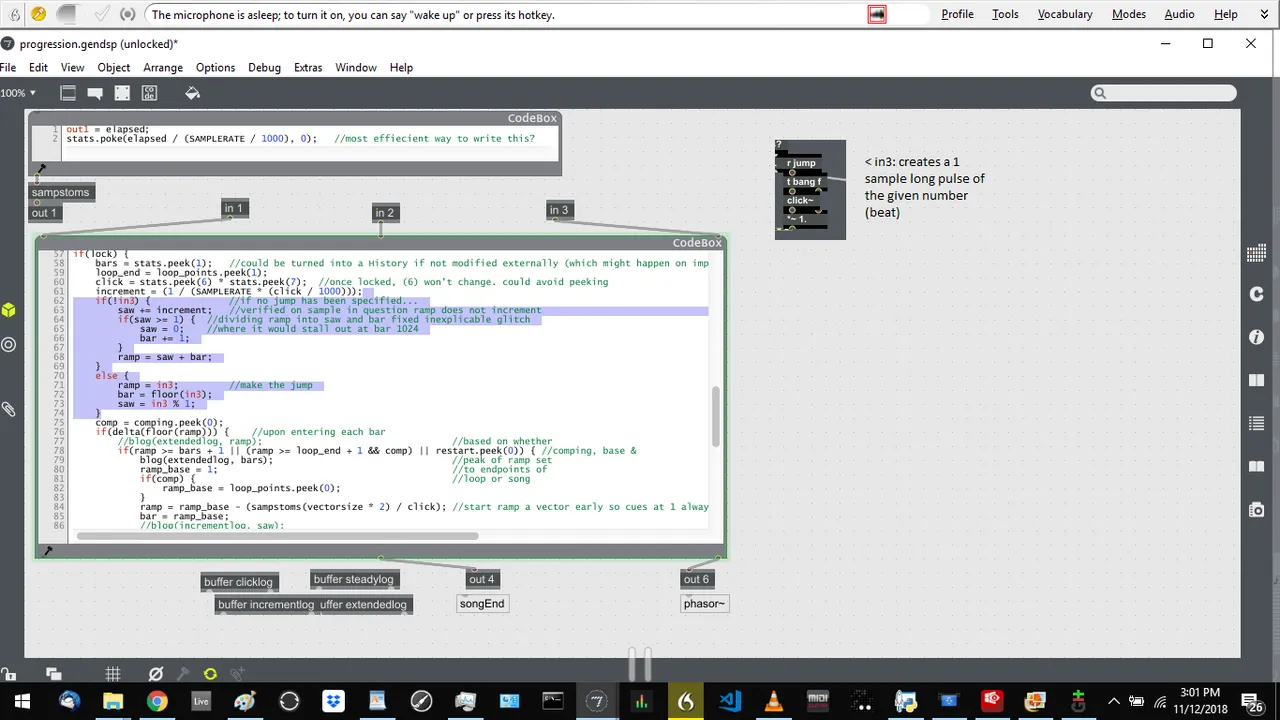
Task: Open the reference book sidebar icon
Action: click(x=1257, y=380)
